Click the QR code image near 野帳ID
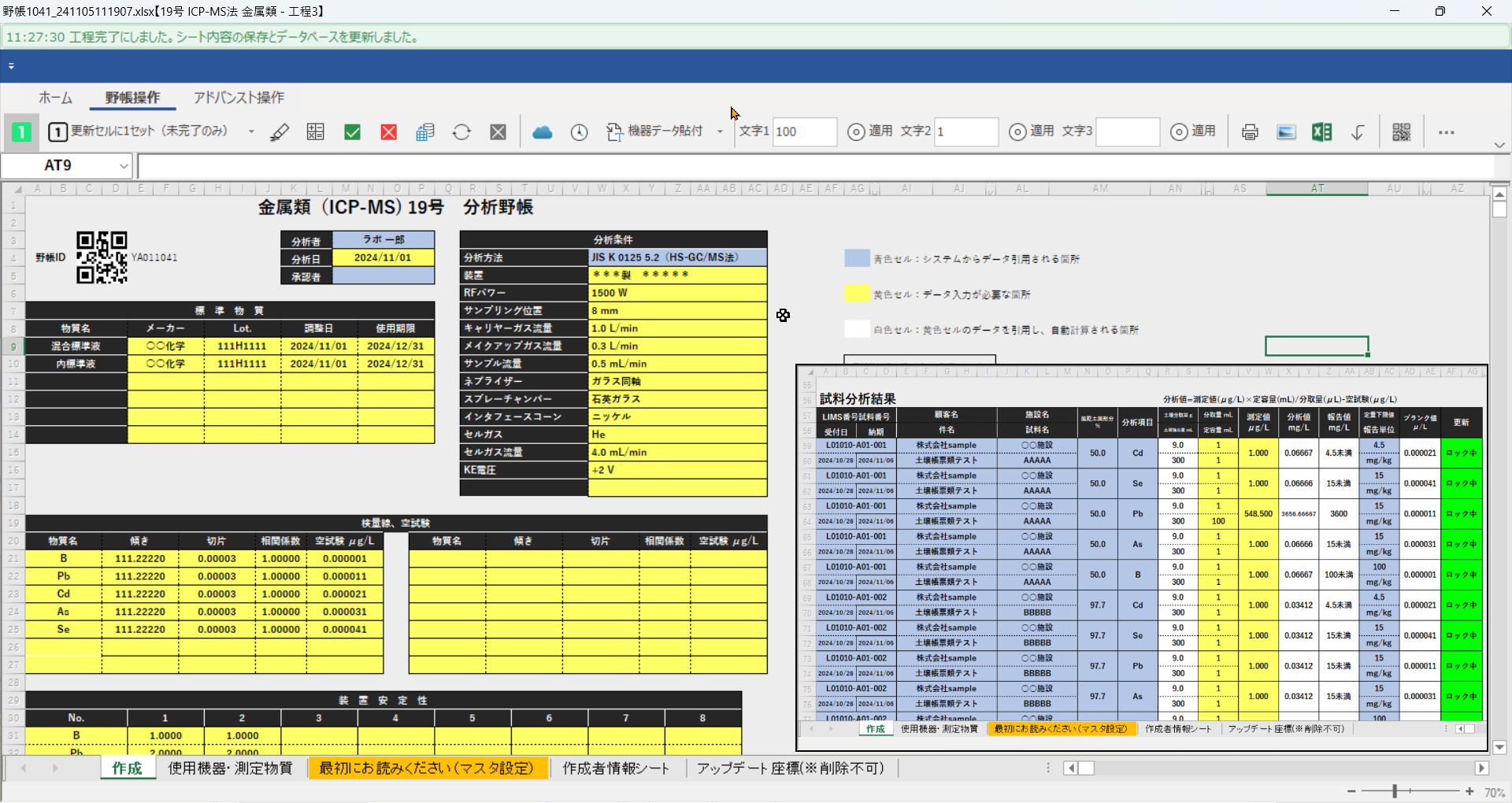The width and height of the screenshot is (1512, 803). coord(102,257)
